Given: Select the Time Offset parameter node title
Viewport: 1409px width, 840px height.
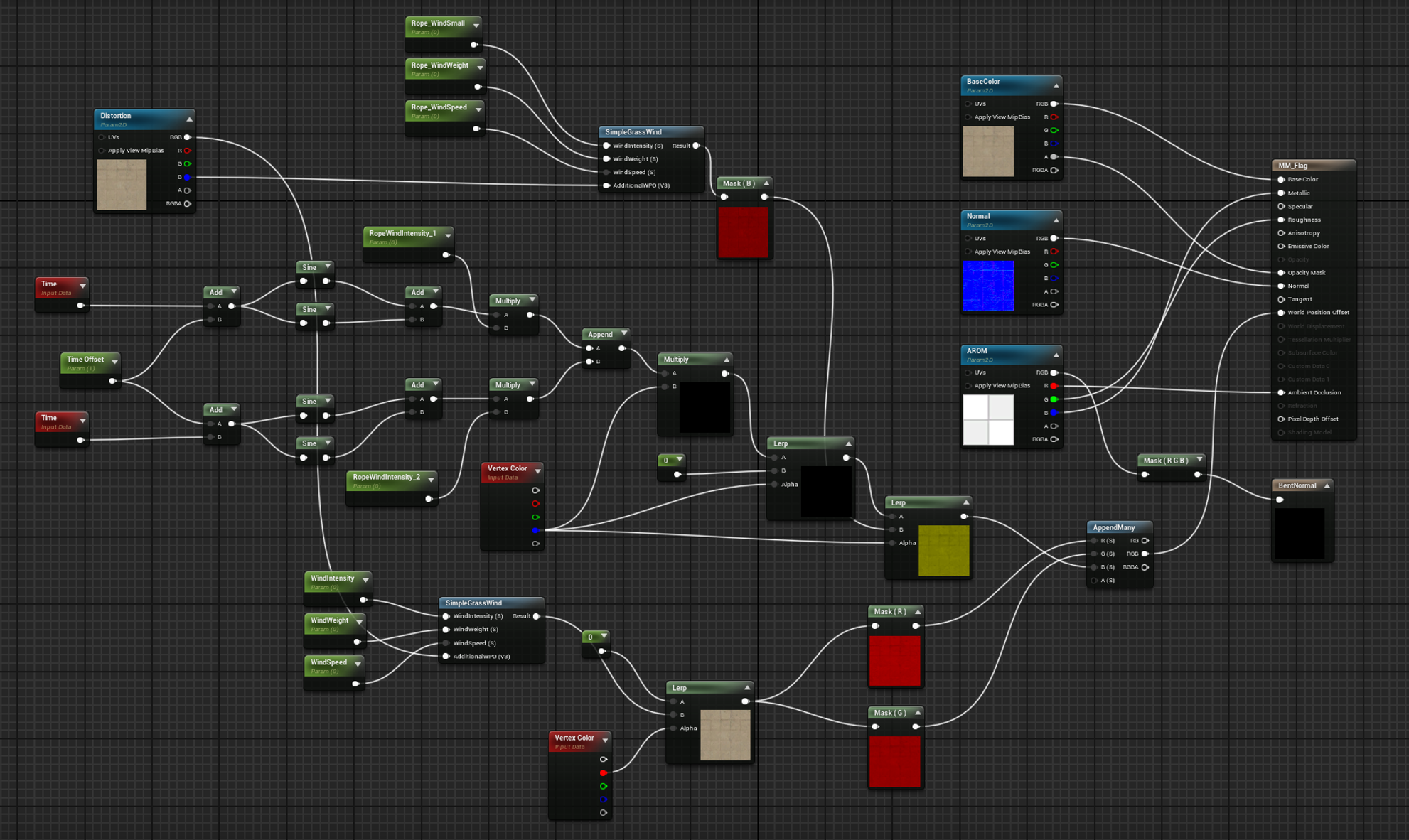Looking at the screenshot, I should [85, 360].
